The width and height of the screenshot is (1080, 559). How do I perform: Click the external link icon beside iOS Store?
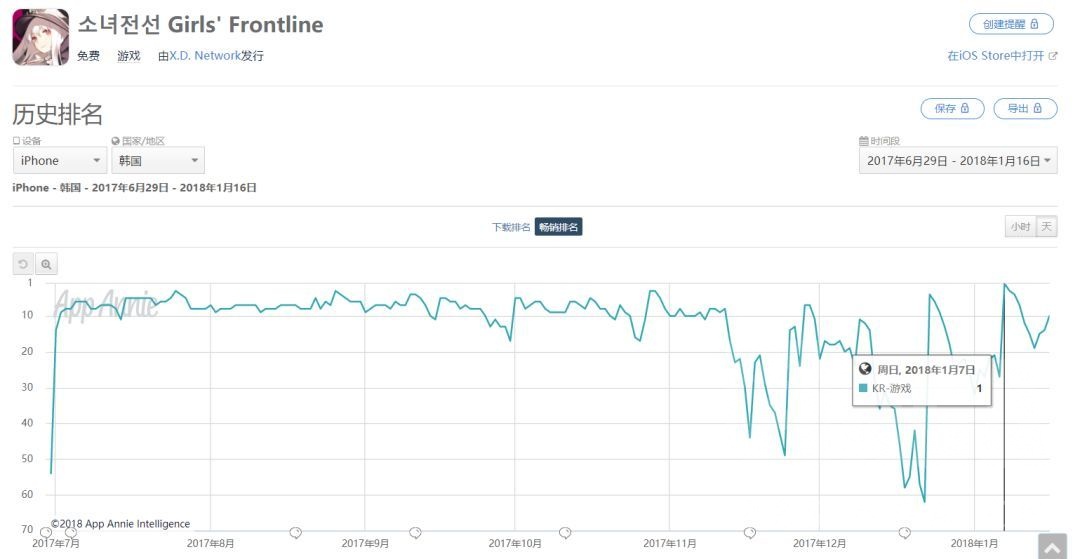point(1053,56)
